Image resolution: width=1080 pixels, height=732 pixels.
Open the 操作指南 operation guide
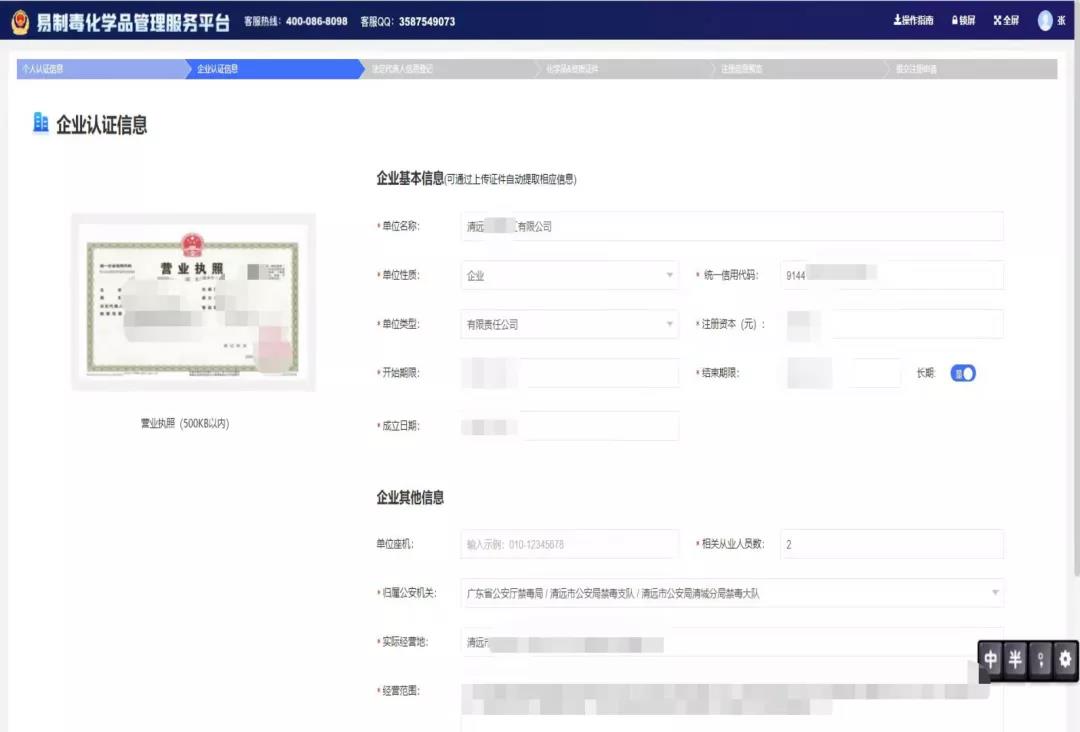pos(913,21)
